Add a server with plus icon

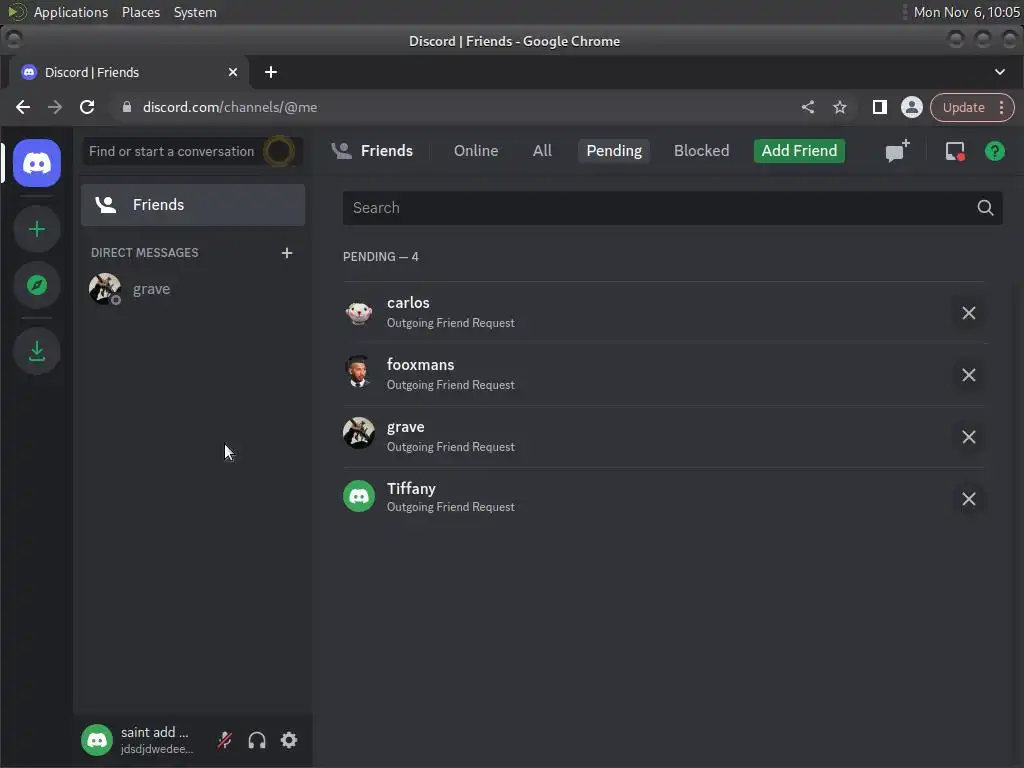coord(37,229)
